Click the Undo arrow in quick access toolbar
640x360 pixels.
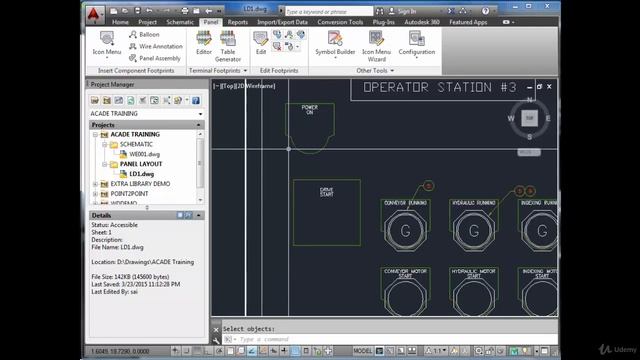(149, 11)
